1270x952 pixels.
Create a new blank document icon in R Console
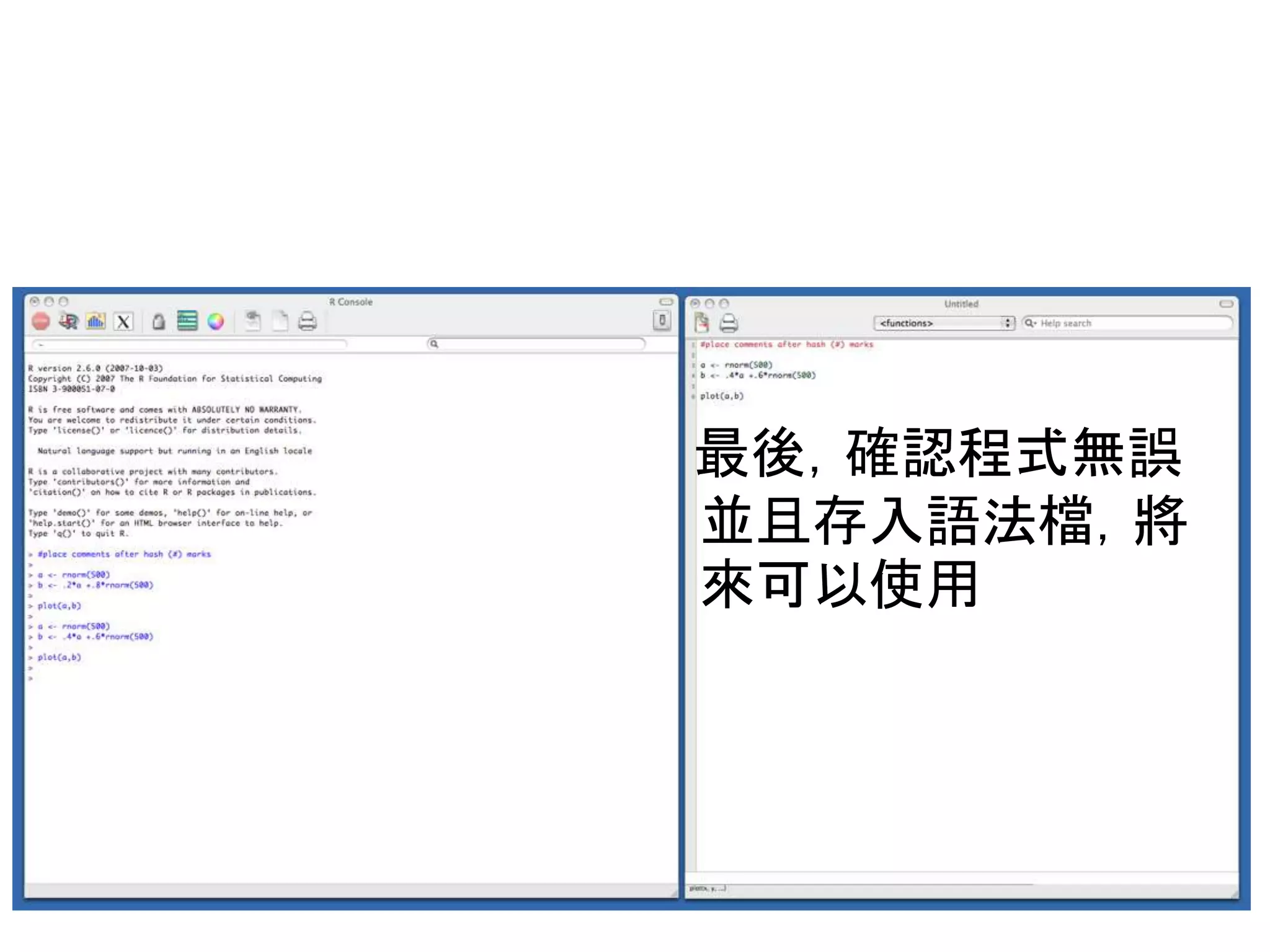tap(280, 320)
